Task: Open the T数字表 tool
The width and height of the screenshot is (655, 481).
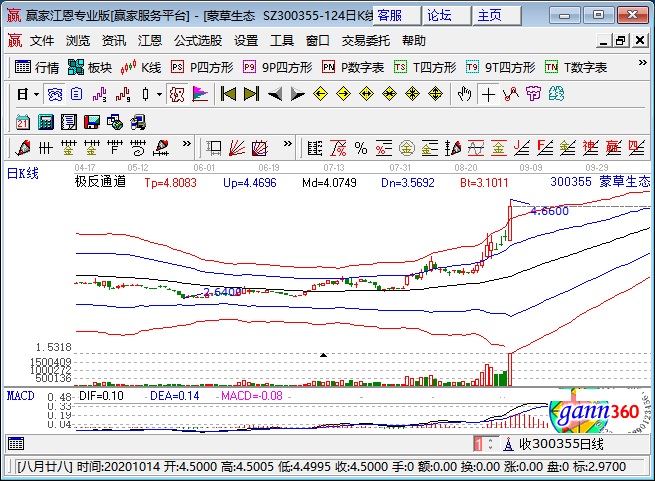Action: pyautogui.click(x=576, y=67)
